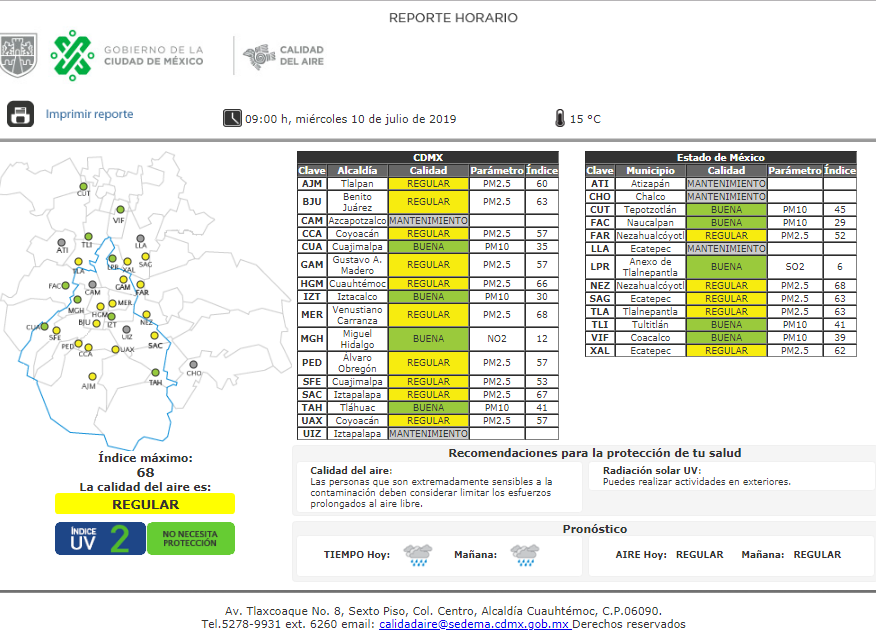The image size is (876, 640).
Task: Click the thermometer icon next to 15 °C
Action: [560, 118]
